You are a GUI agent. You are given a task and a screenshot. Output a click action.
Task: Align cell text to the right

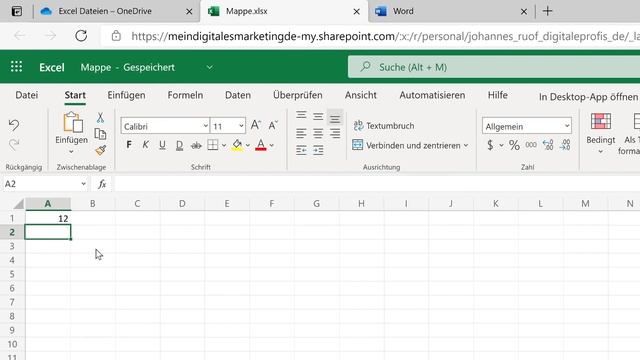tap(335, 133)
